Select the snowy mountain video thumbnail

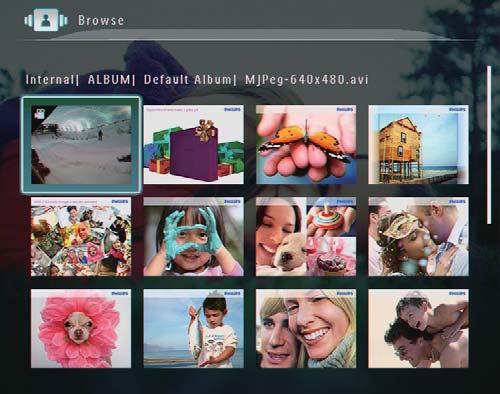coord(81,145)
